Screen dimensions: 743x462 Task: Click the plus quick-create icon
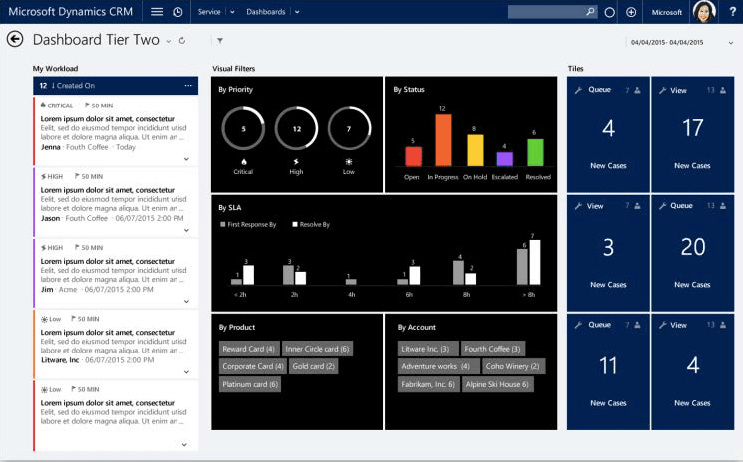point(631,12)
